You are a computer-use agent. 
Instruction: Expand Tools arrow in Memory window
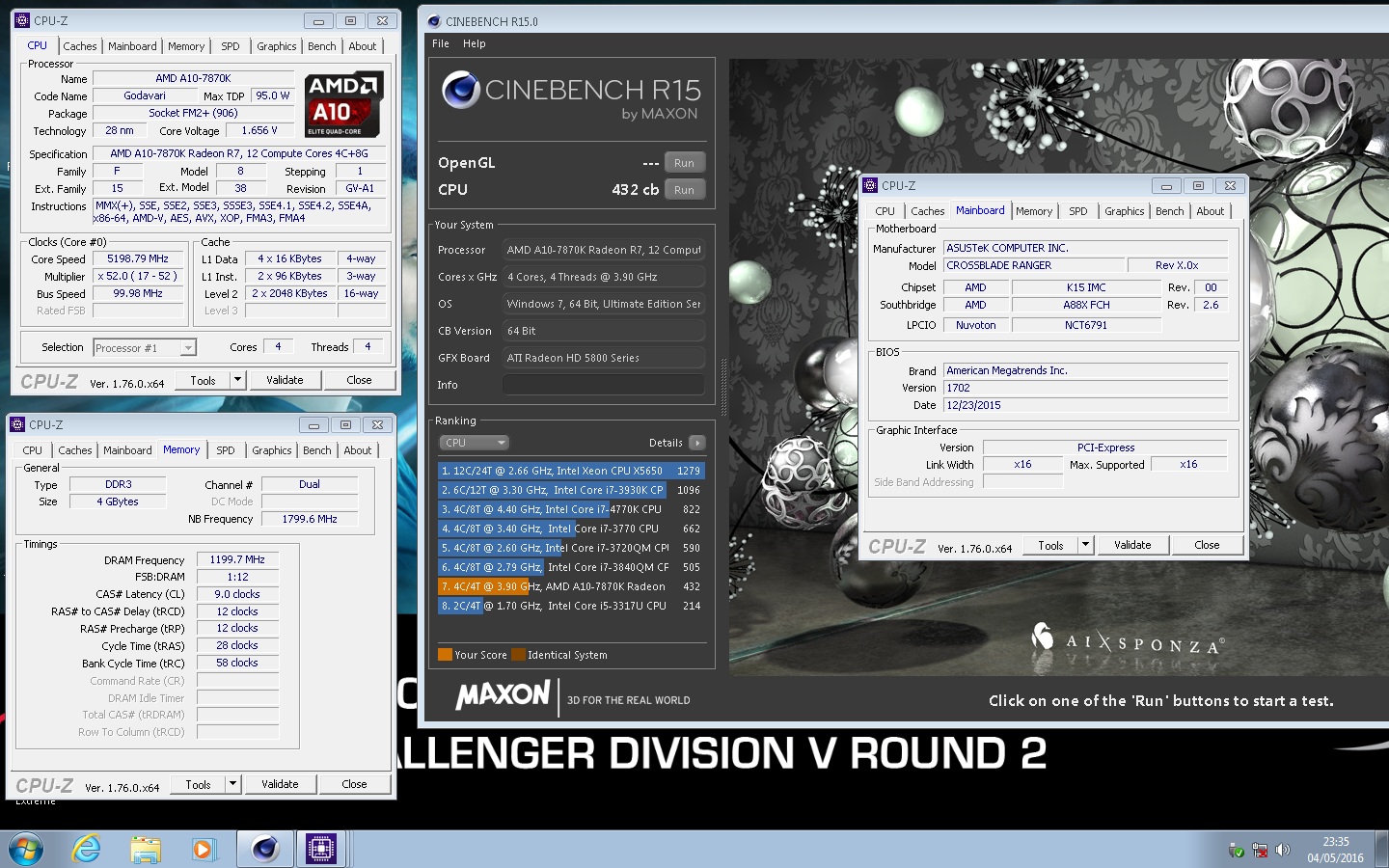(x=232, y=784)
